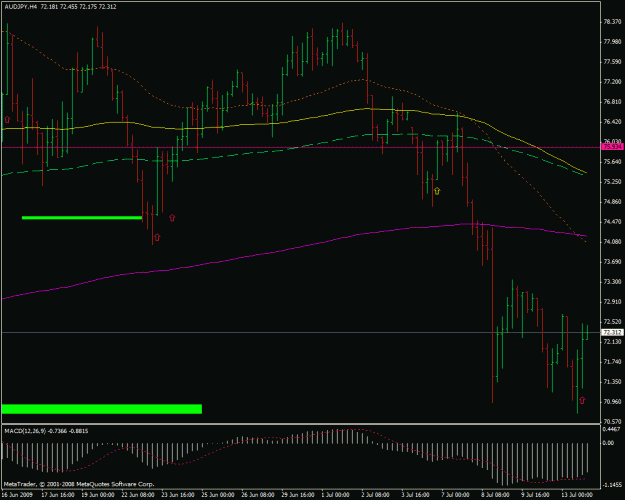This screenshot has width=625, height=500.
Task: Click the 76.810 price axis label
Action: [613, 102]
